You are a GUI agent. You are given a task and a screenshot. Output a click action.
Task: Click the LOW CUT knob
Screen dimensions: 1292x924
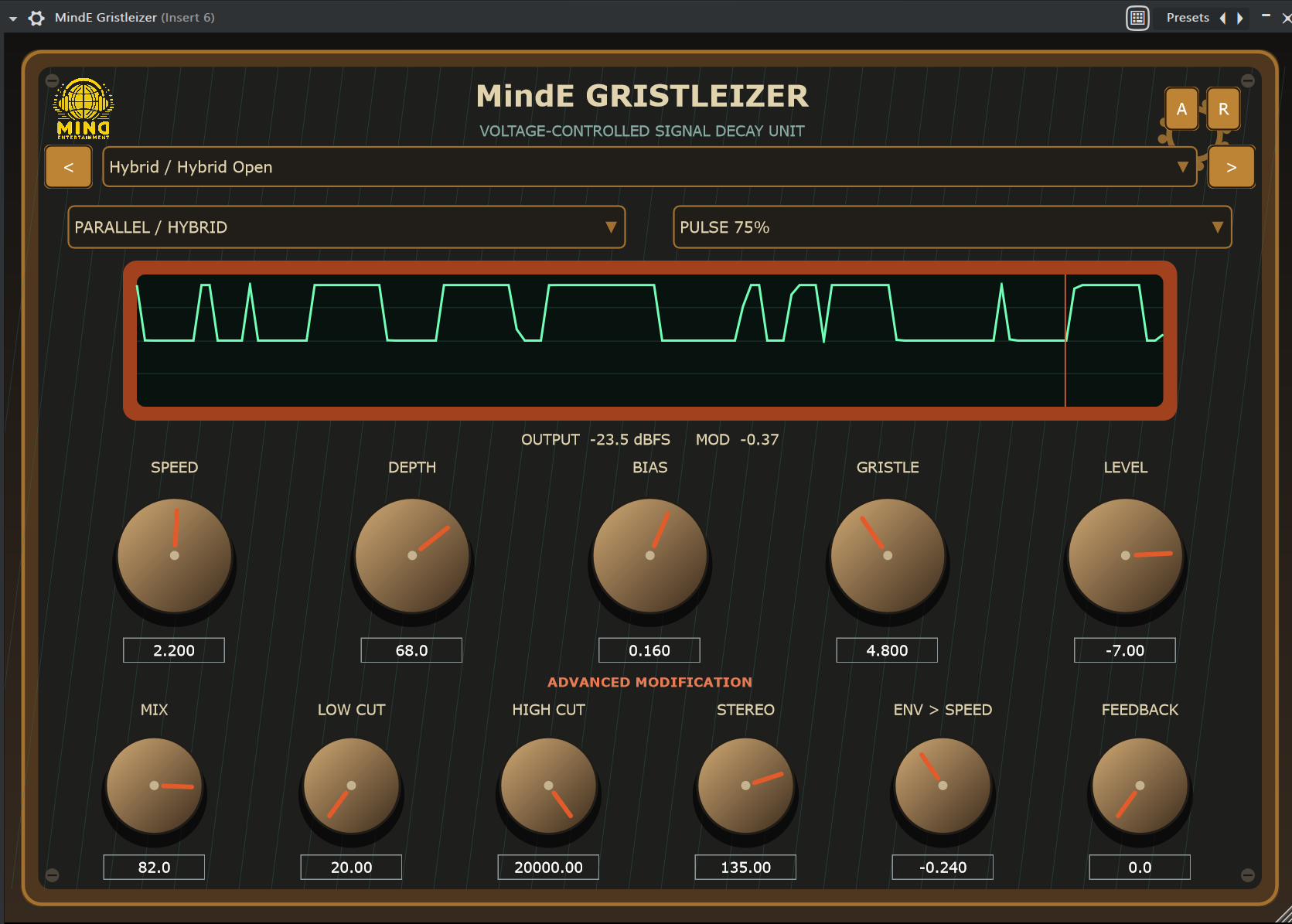(352, 786)
